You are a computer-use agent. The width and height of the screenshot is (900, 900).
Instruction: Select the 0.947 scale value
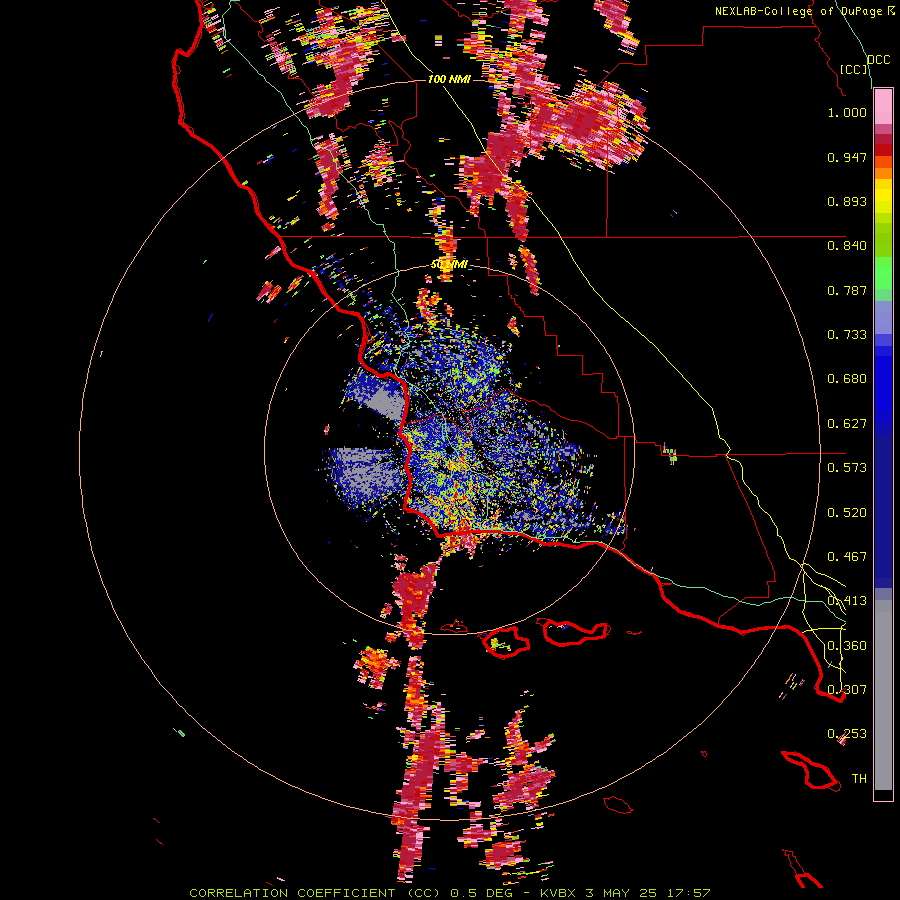pyautogui.click(x=847, y=157)
